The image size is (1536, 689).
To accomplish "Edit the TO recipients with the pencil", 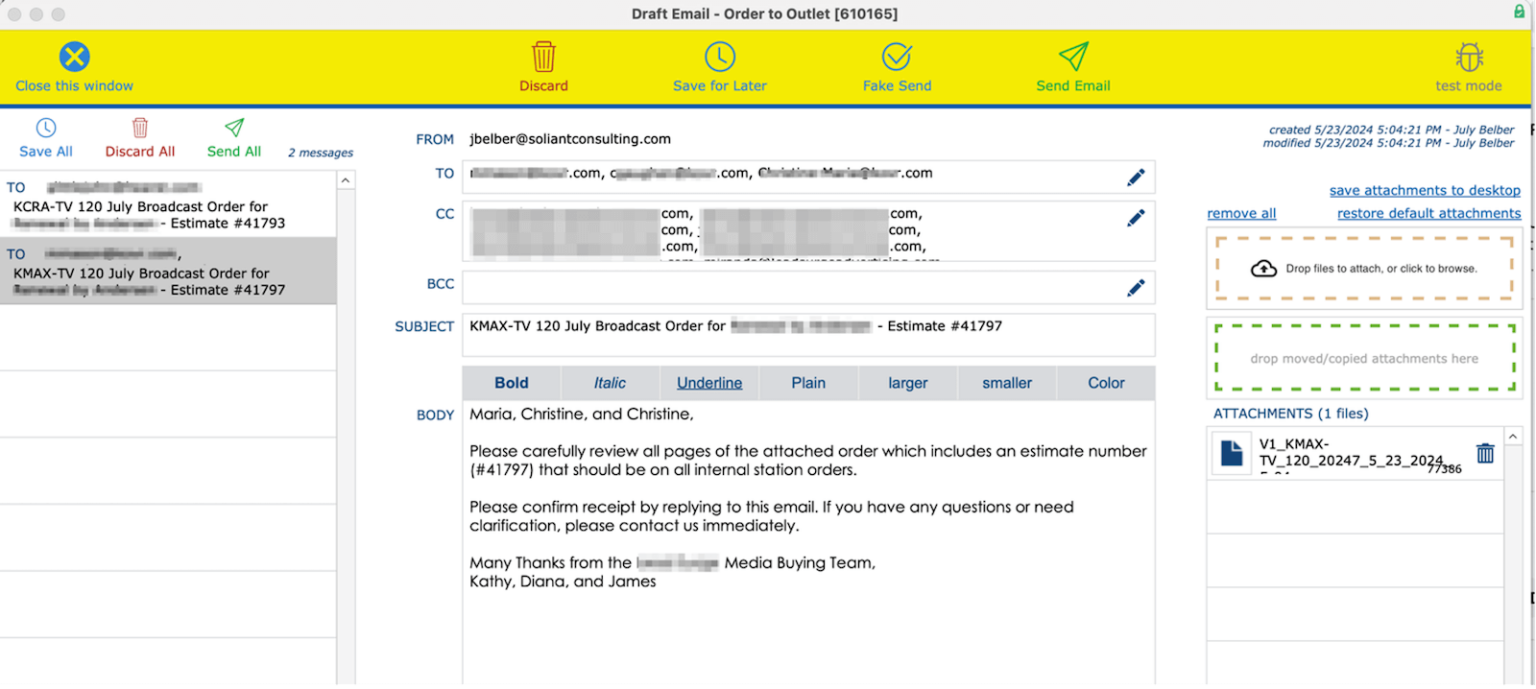I will pyautogui.click(x=1135, y=176).
